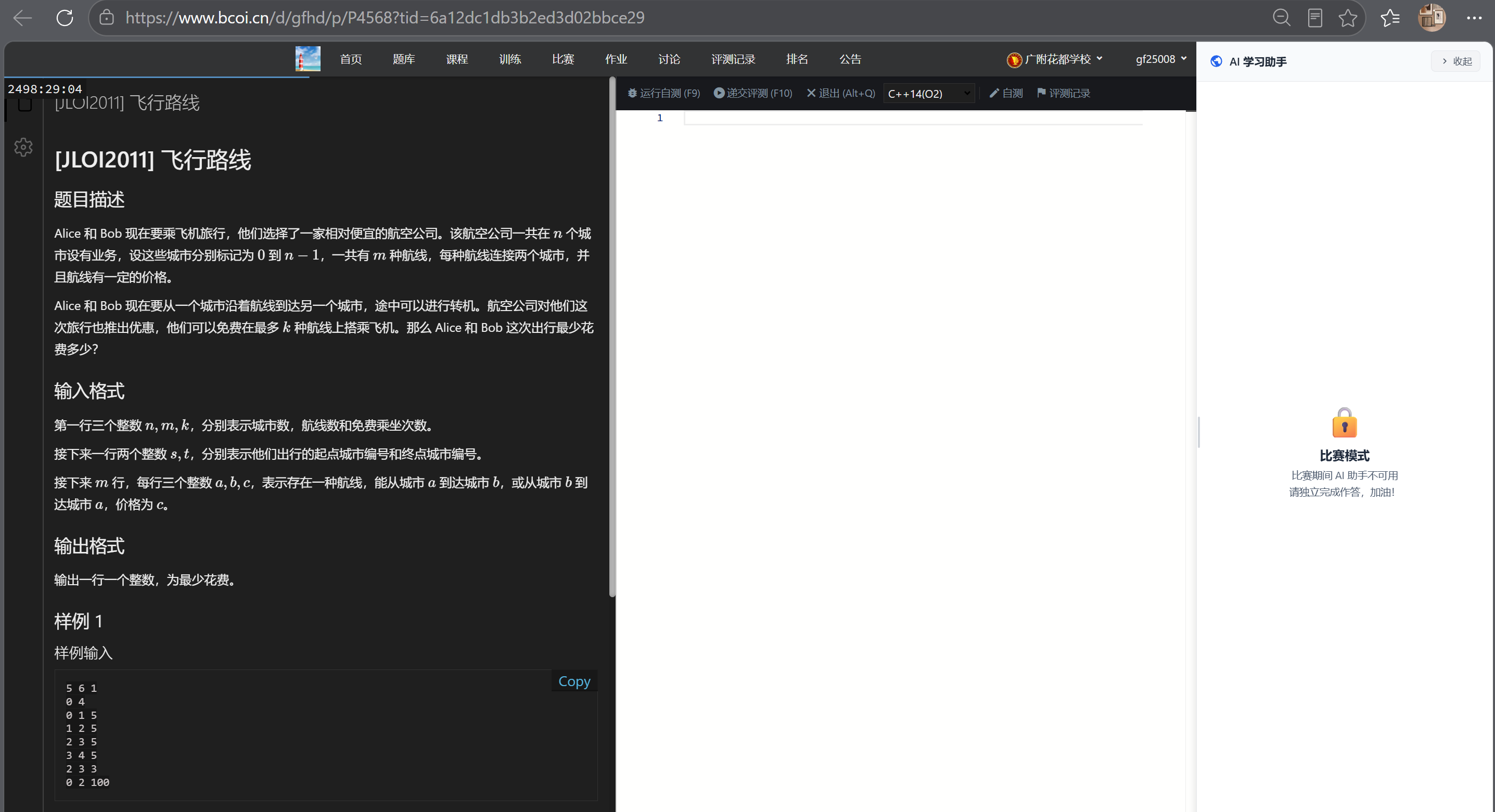Click the zoom magnifier icon in address bar
This screenshot has width=1495, height=812.
(1282, 18)
